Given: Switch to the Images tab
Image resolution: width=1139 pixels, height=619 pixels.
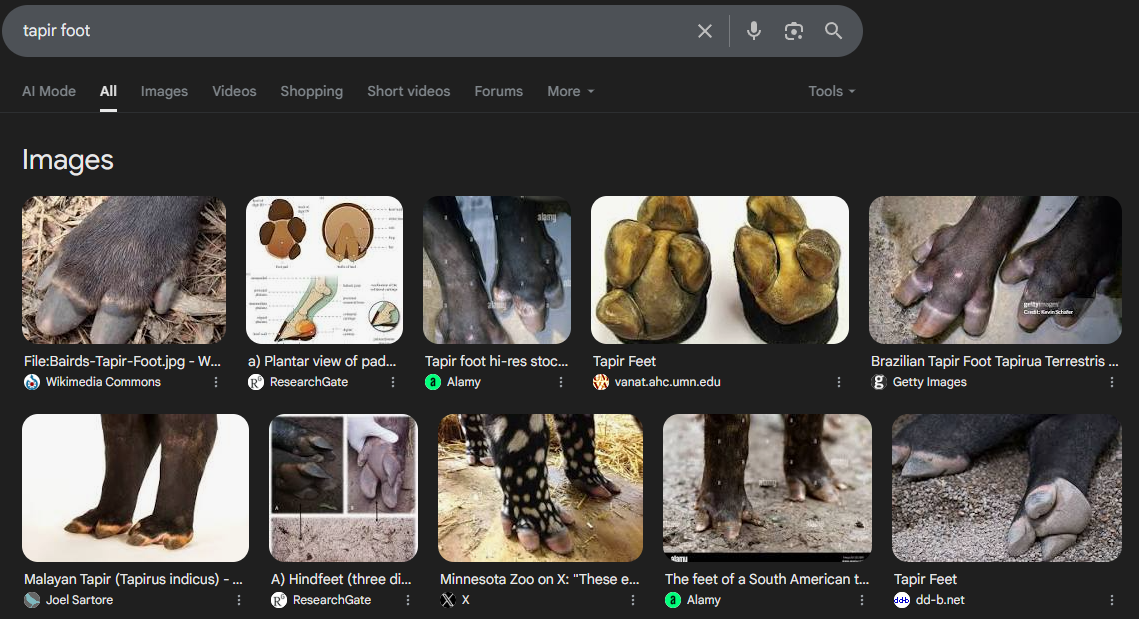Looking at the screenshot, I should click(164, 91).
